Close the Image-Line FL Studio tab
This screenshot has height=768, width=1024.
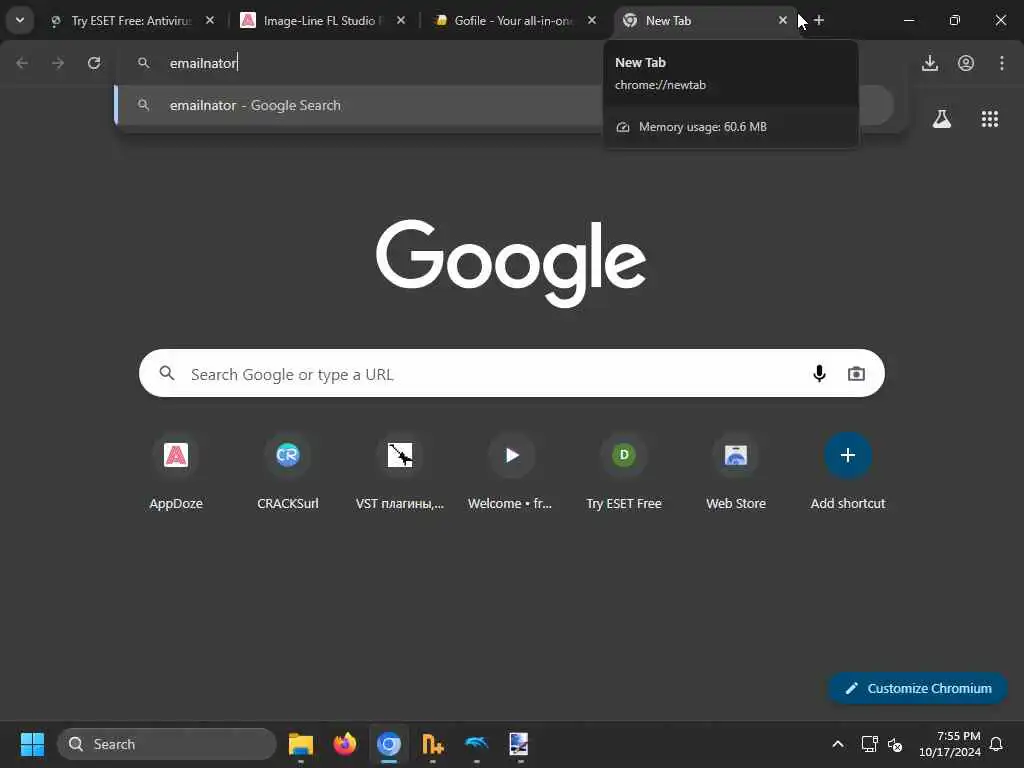tap(401, 20)
